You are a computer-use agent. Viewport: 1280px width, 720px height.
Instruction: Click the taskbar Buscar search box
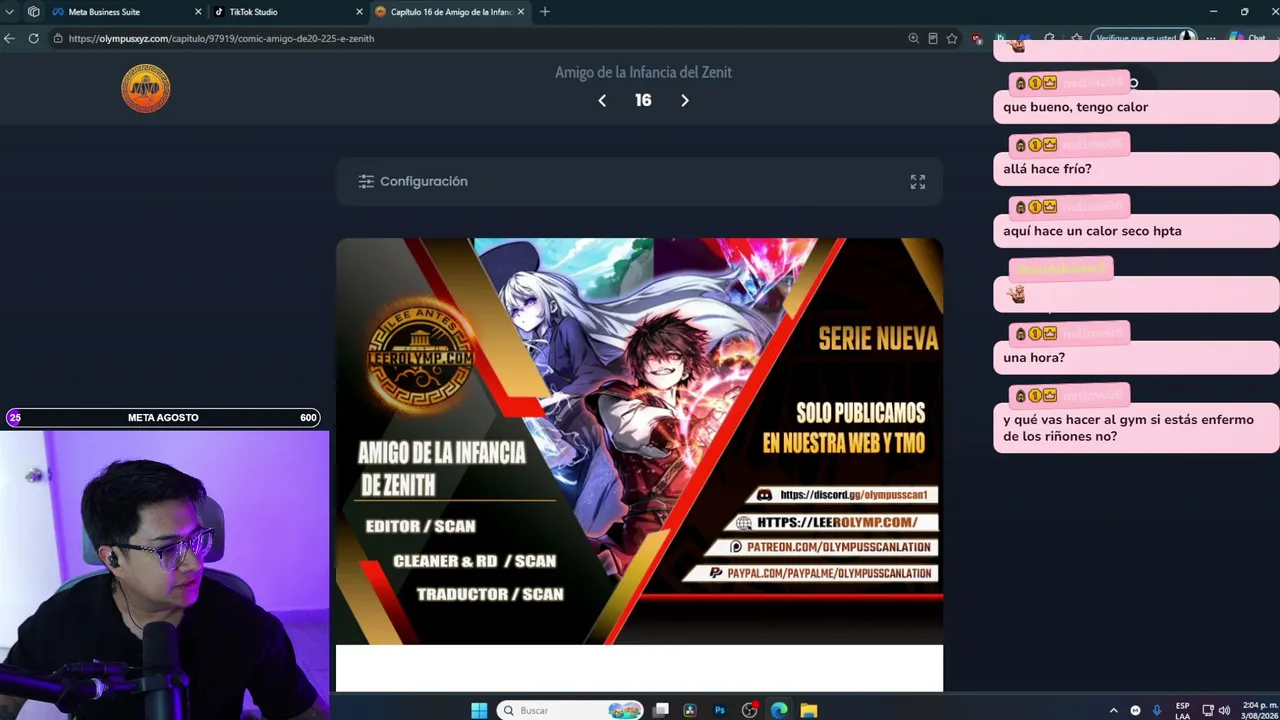(x=570, y=710)
